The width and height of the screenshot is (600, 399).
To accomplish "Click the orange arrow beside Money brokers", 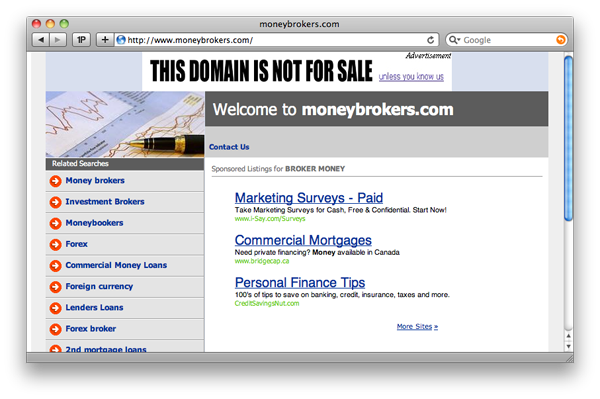I will click(55, 181).
